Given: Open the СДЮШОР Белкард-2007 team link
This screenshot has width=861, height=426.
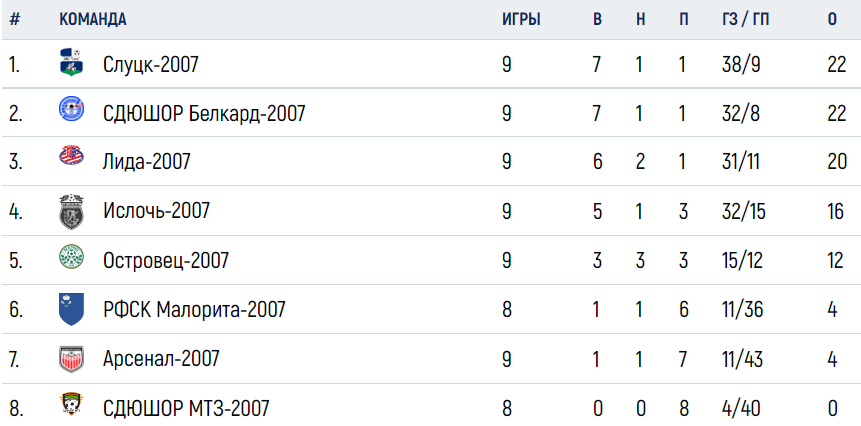Looking at the screenshot, I should tap(204, 114).
